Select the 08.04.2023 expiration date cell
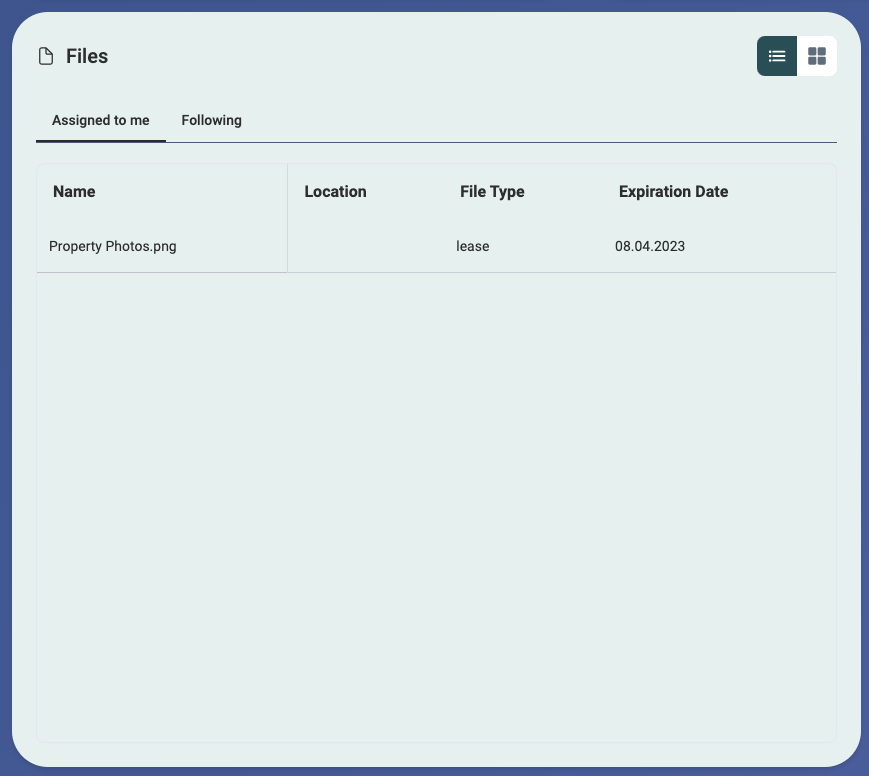This screenshot has width=869, height=776. [x=650, y=246]
